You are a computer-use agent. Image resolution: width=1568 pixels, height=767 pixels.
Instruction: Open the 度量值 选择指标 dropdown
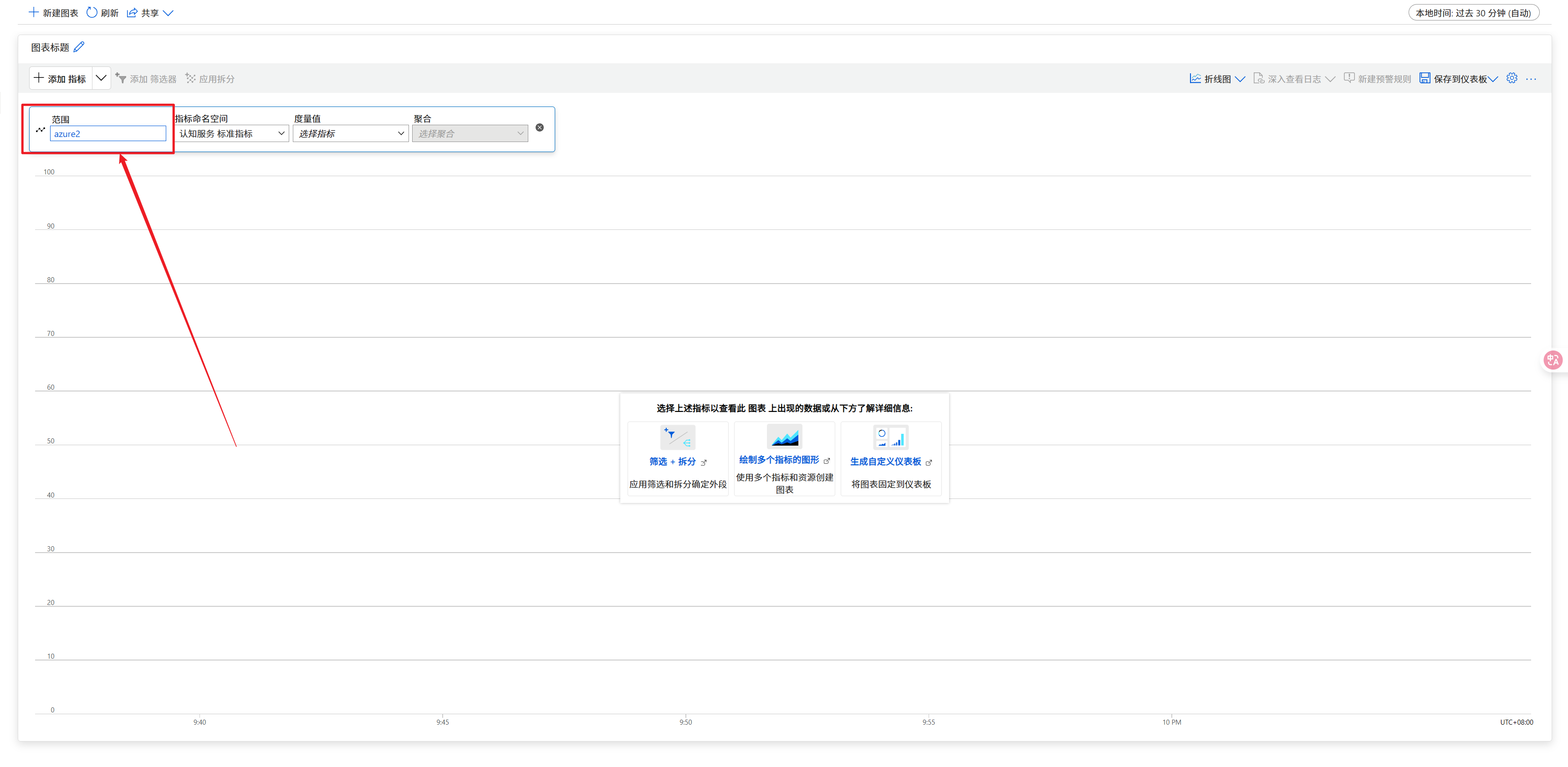[351, 133]
